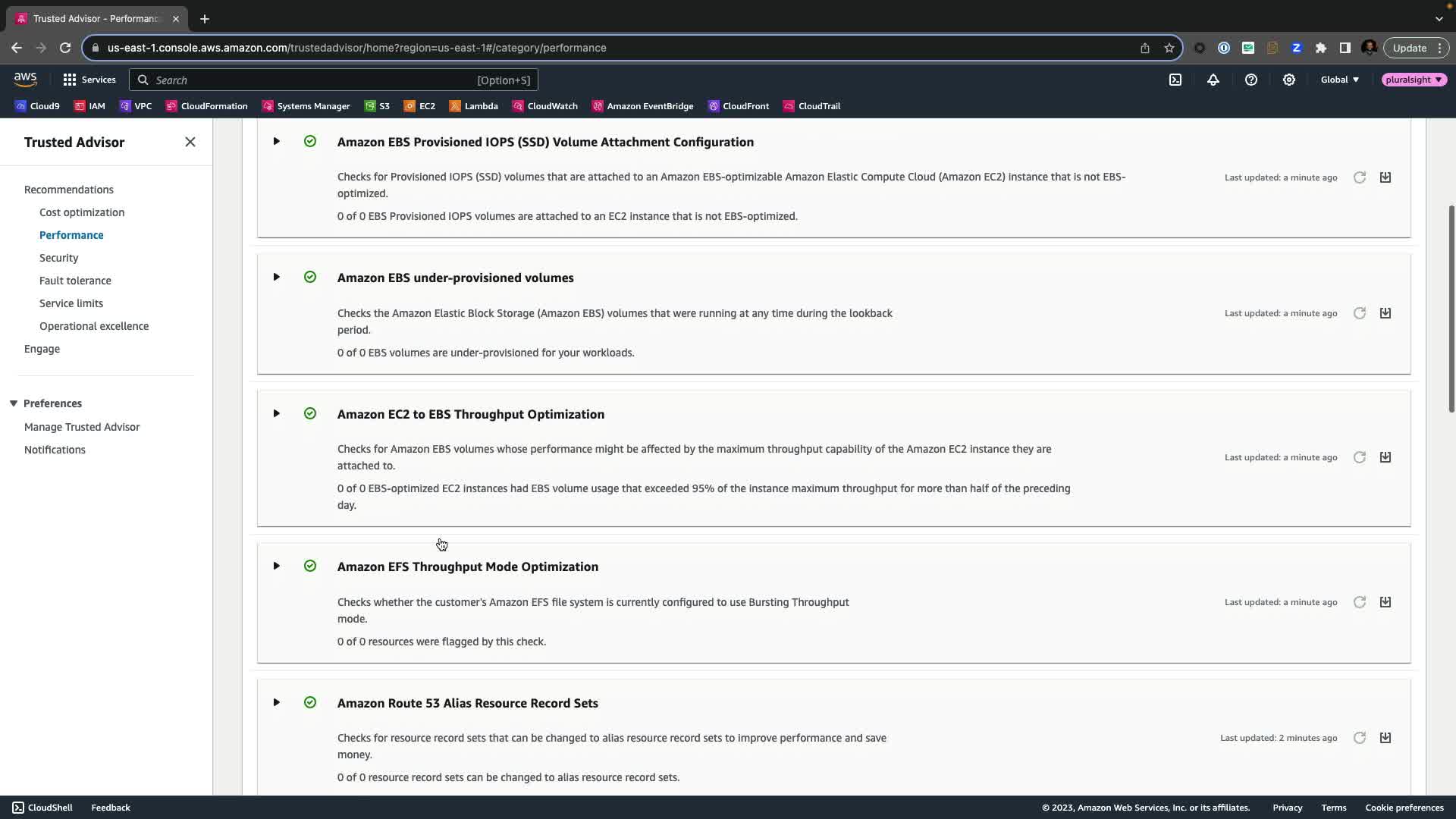Viewport: 1456px width, 819px height.
Task: Open the Services grid menu
Action: (x=89, y=80)
